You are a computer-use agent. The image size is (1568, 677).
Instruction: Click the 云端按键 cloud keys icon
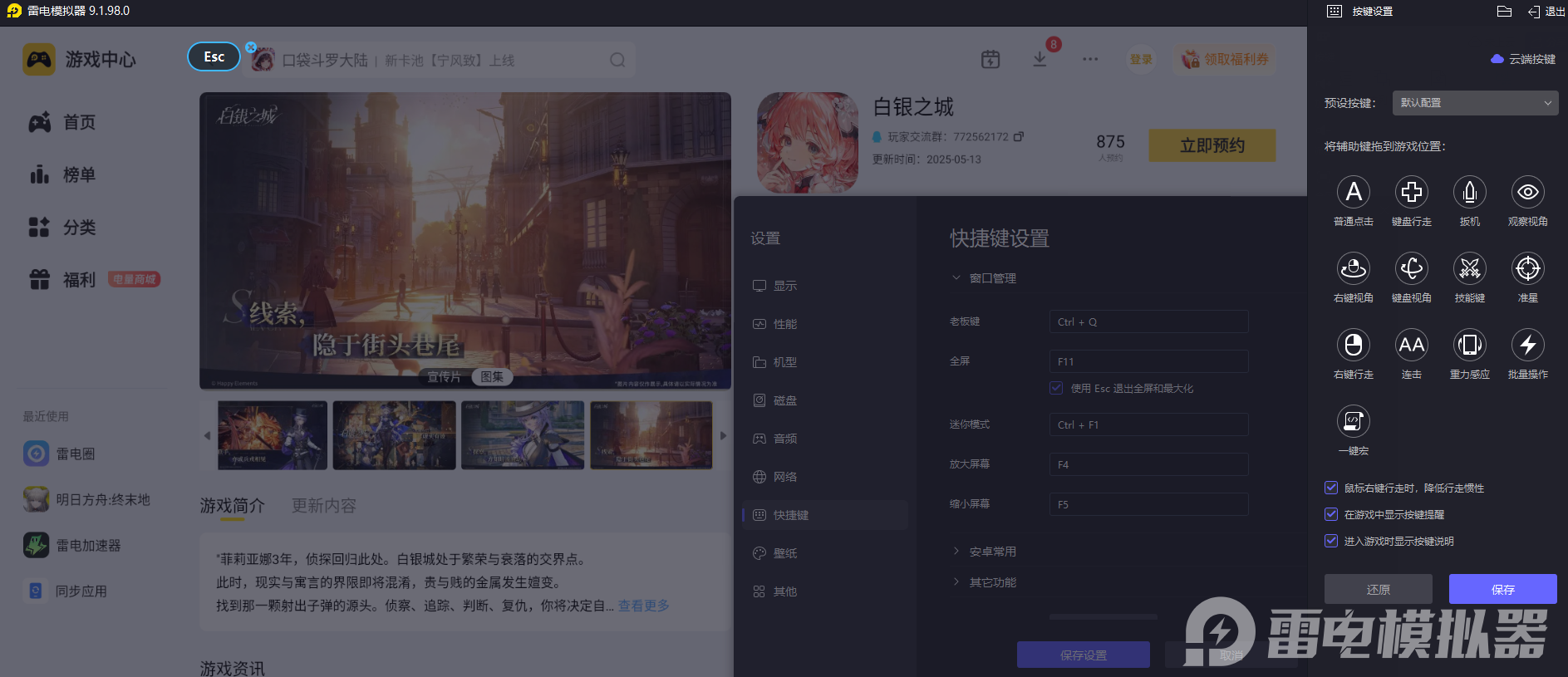point(1497,59)
